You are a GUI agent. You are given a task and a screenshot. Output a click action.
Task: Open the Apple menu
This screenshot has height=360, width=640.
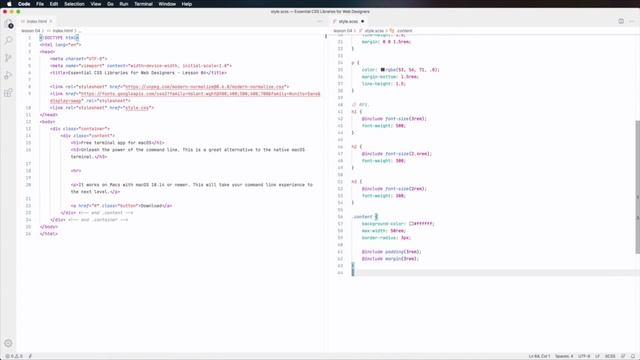[x=9, y=4]
